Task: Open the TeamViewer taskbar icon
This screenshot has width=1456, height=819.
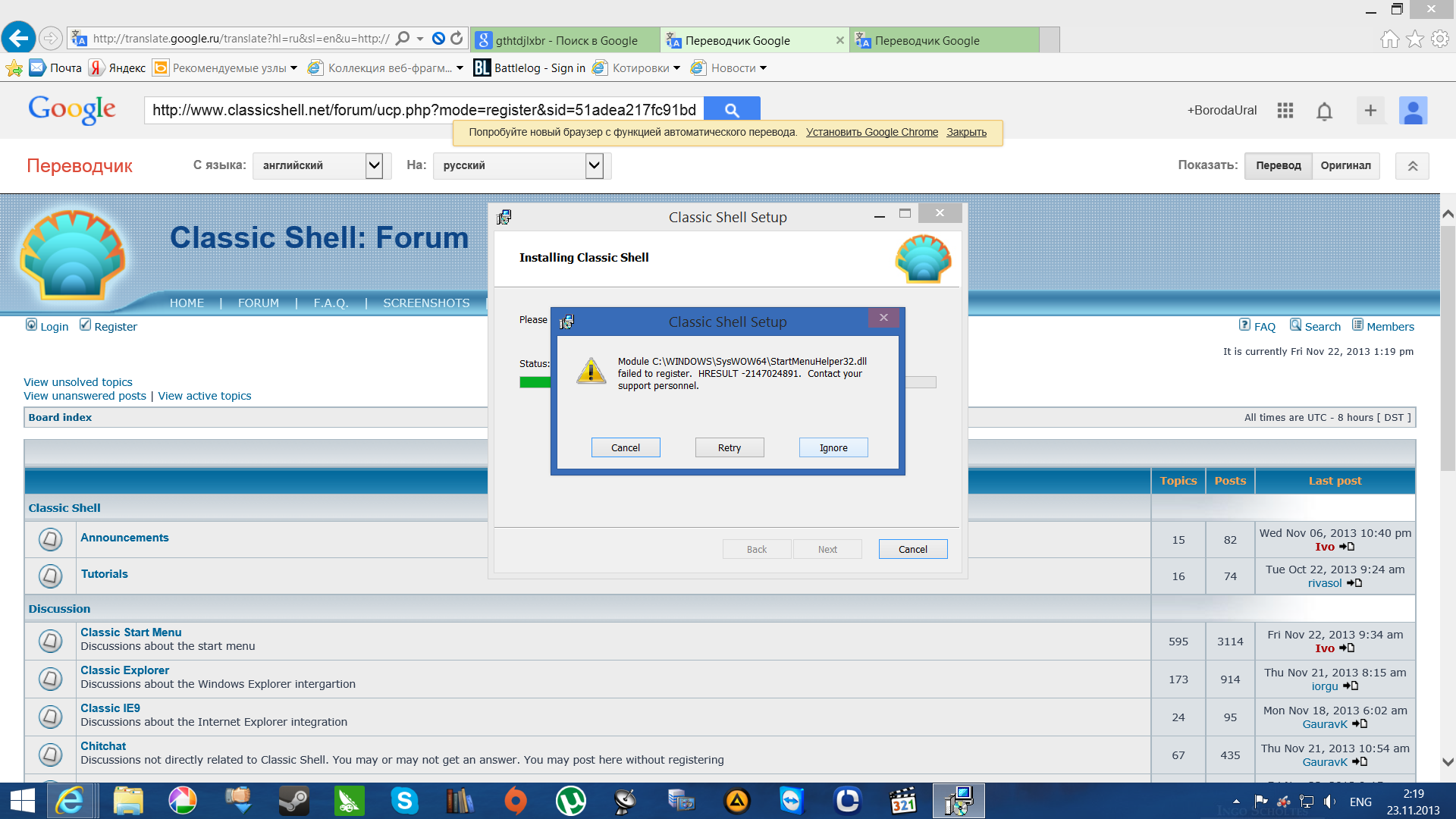Action: 792,801
